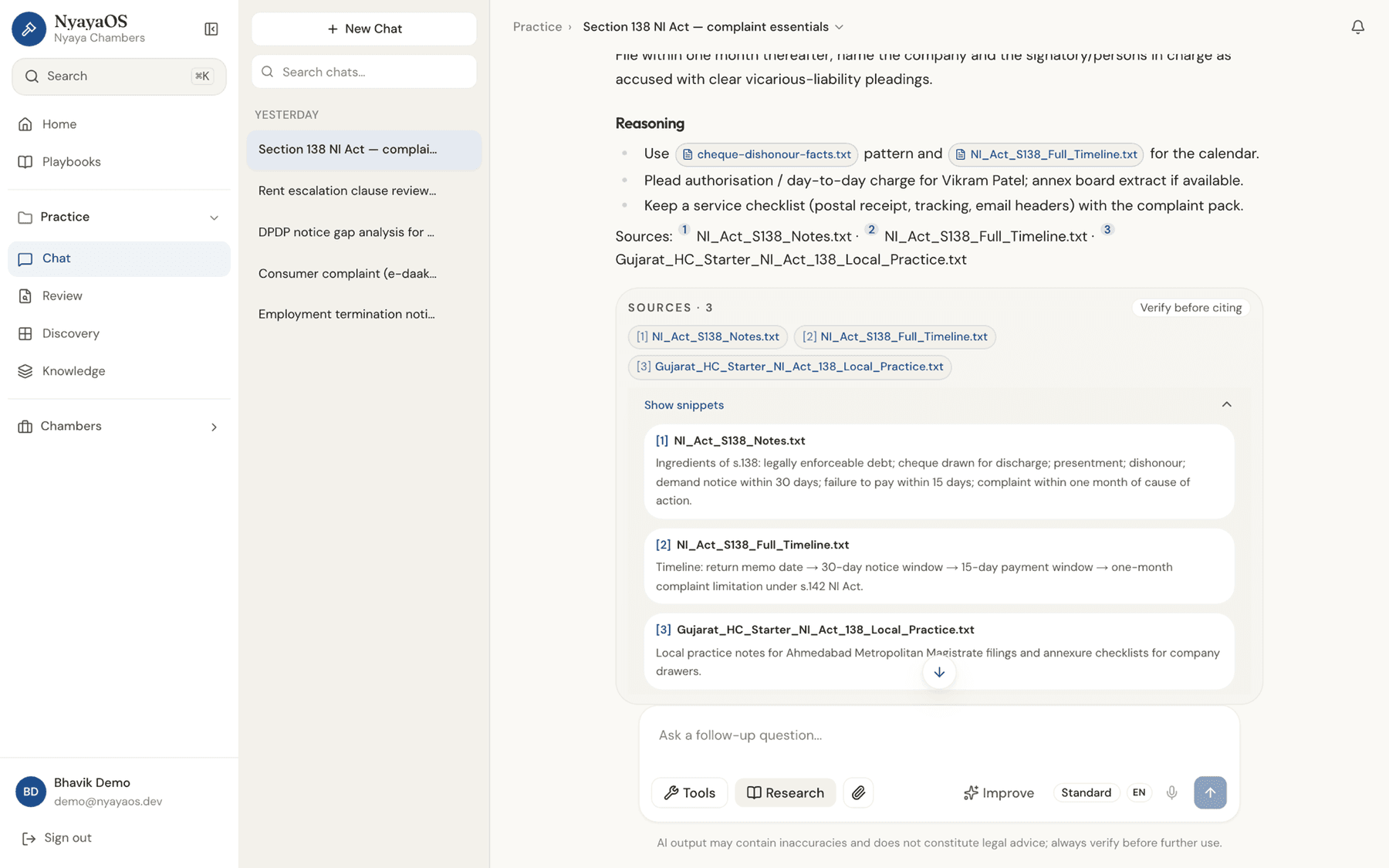Click the file icon on the cheque-dishonour-facts.txt chip
The height and width of the screenshot is (868, 1389).
click(x=688, y=154)
